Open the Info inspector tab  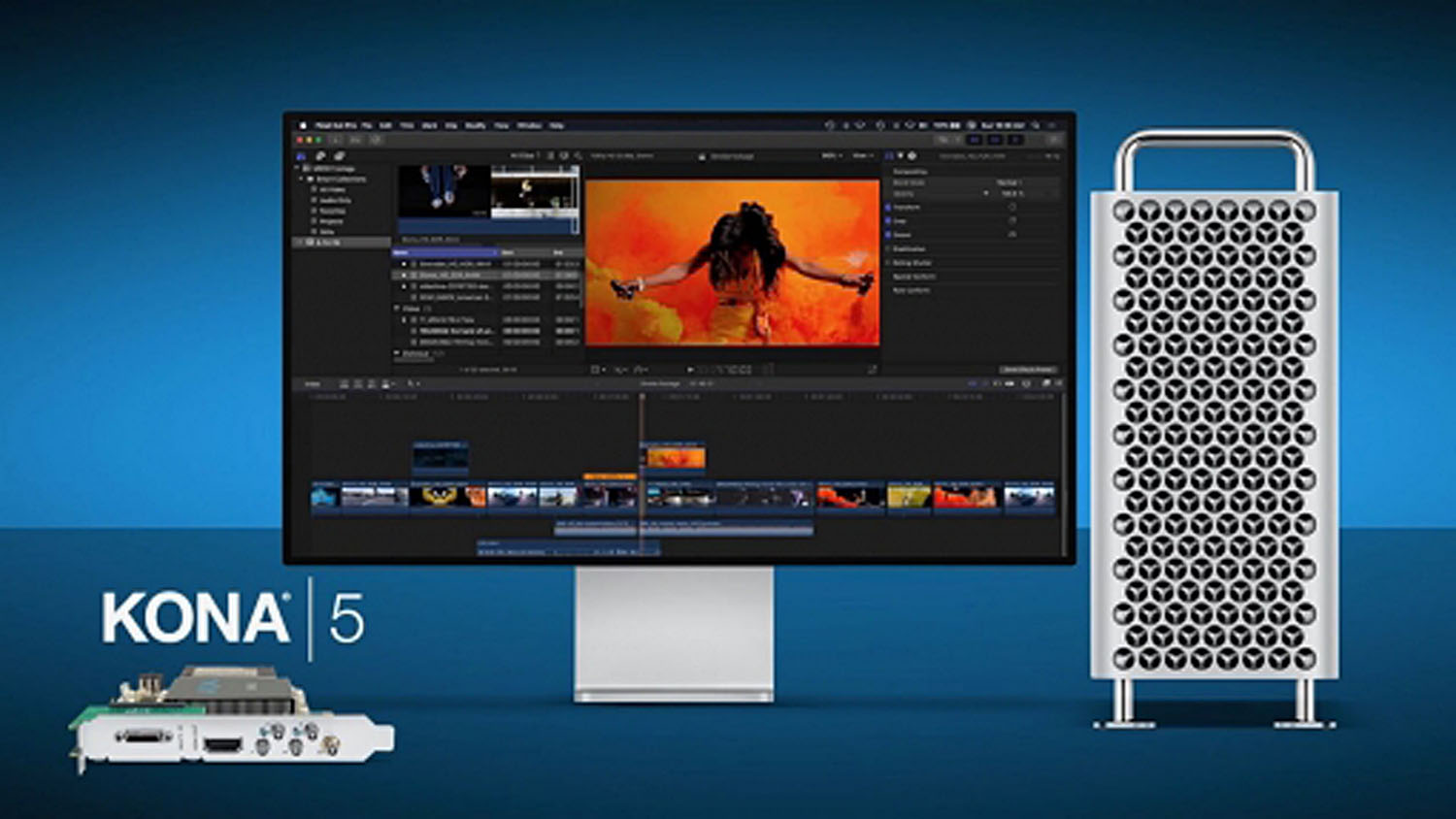point(911,155)
